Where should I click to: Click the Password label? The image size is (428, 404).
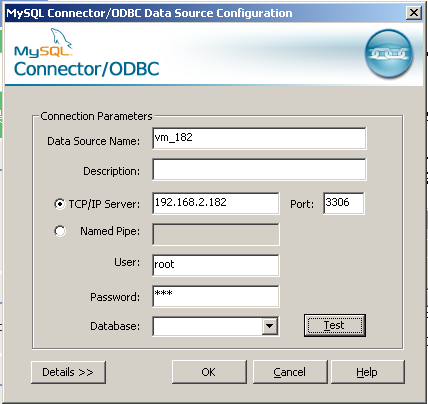pyautogui.click(x=115, y=297)
